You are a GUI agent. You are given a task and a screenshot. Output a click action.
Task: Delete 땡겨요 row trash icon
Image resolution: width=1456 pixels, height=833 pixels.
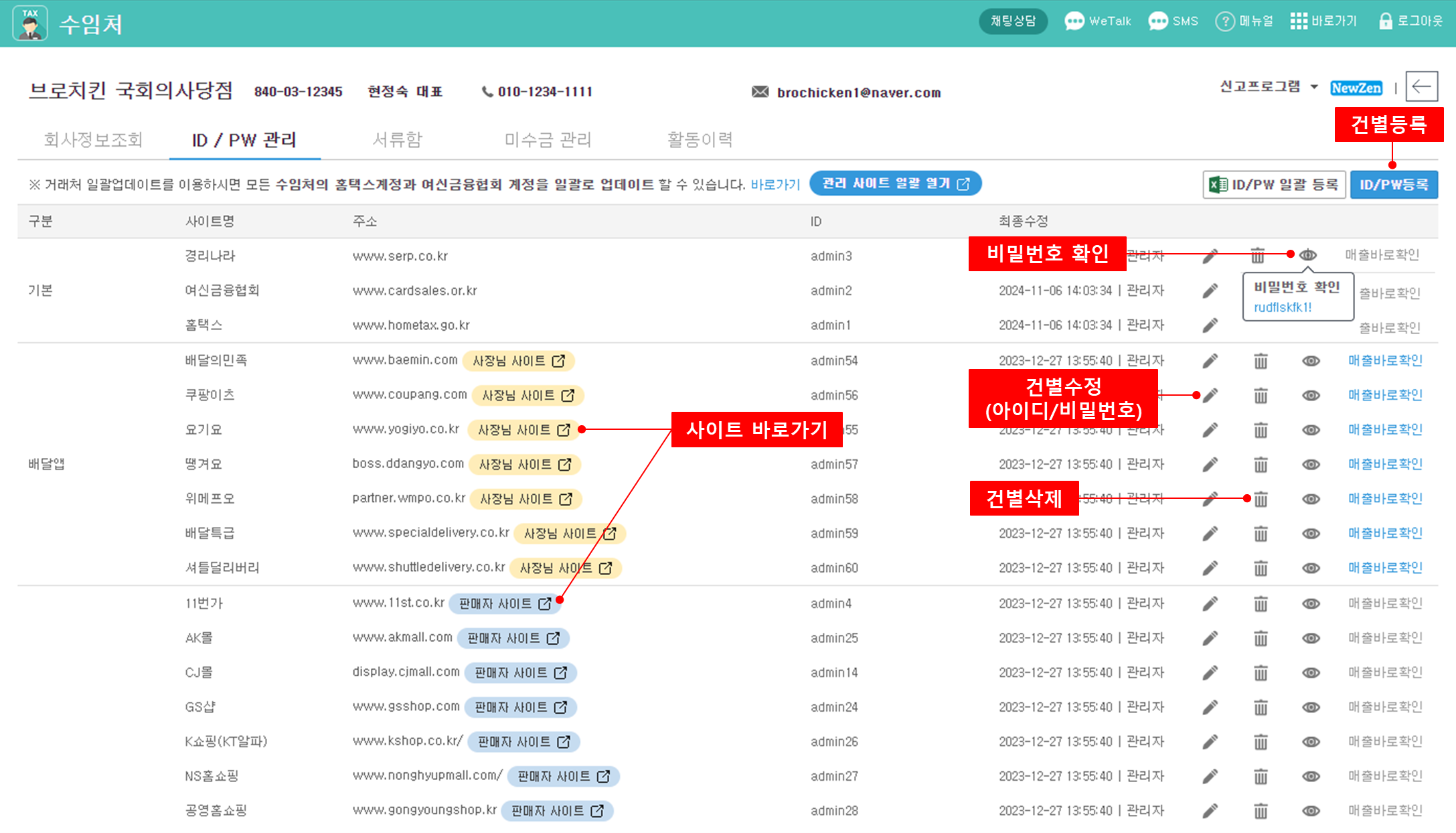click(1261, 465)
